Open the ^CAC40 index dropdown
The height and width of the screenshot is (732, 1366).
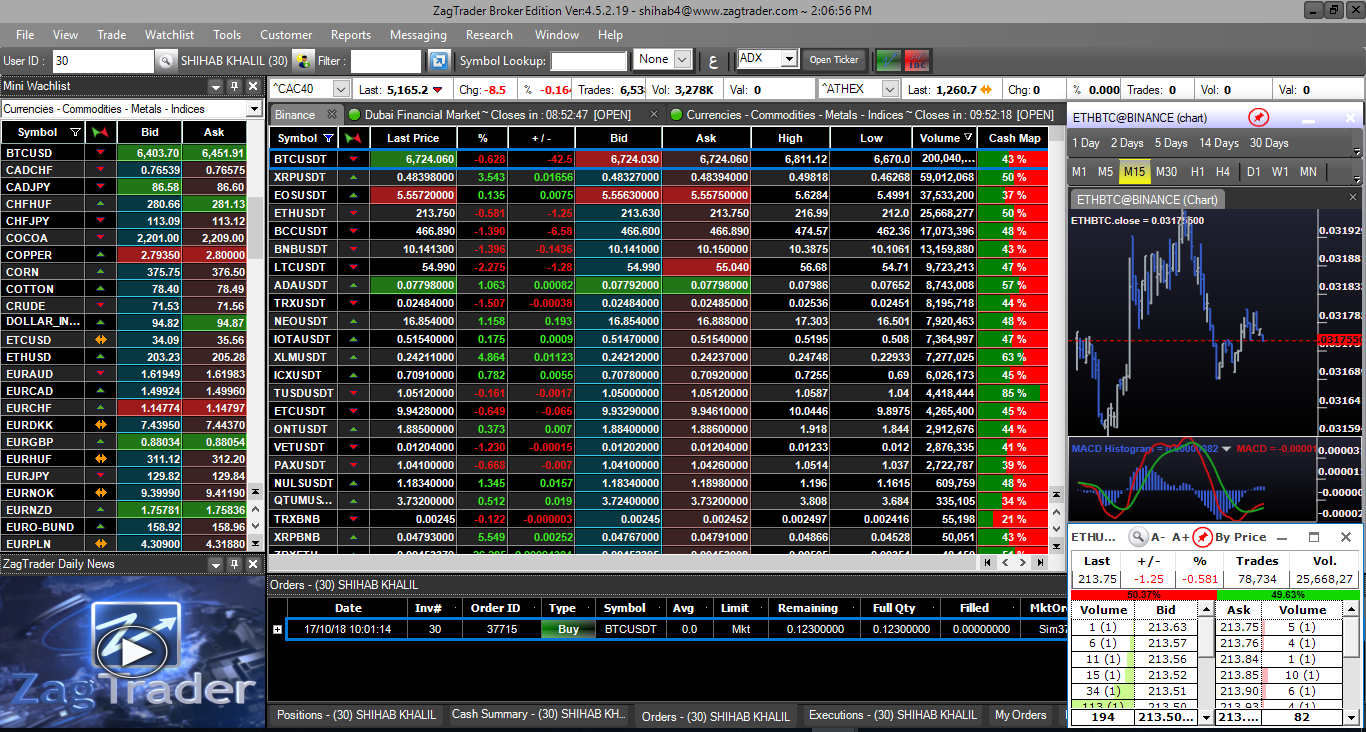[341, 90]
